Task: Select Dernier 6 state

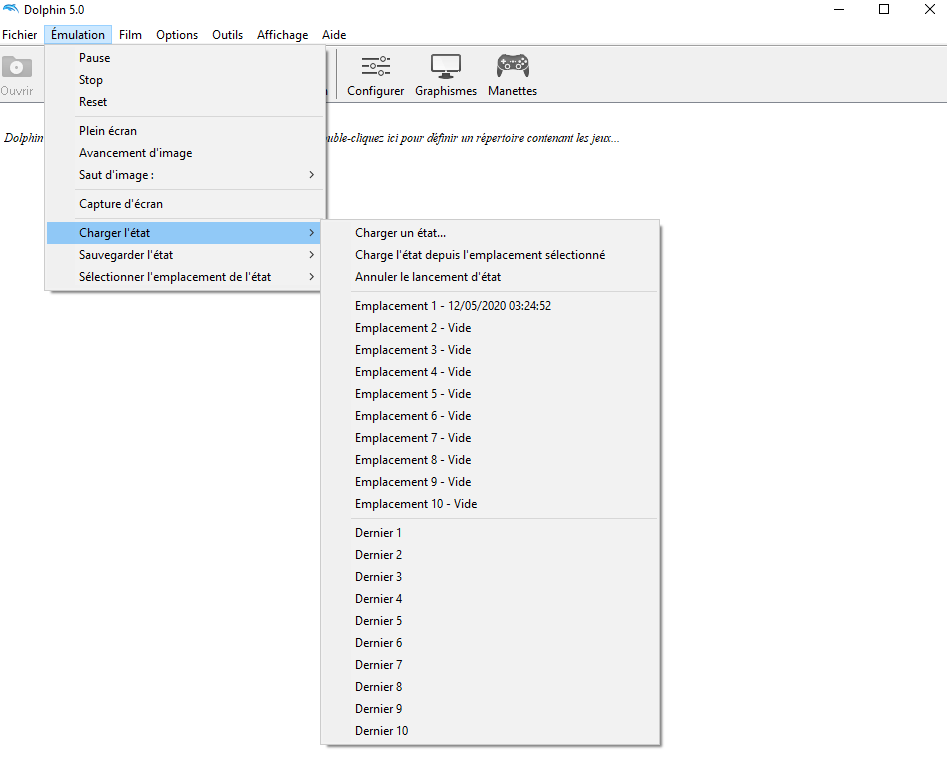Action: 490,643
